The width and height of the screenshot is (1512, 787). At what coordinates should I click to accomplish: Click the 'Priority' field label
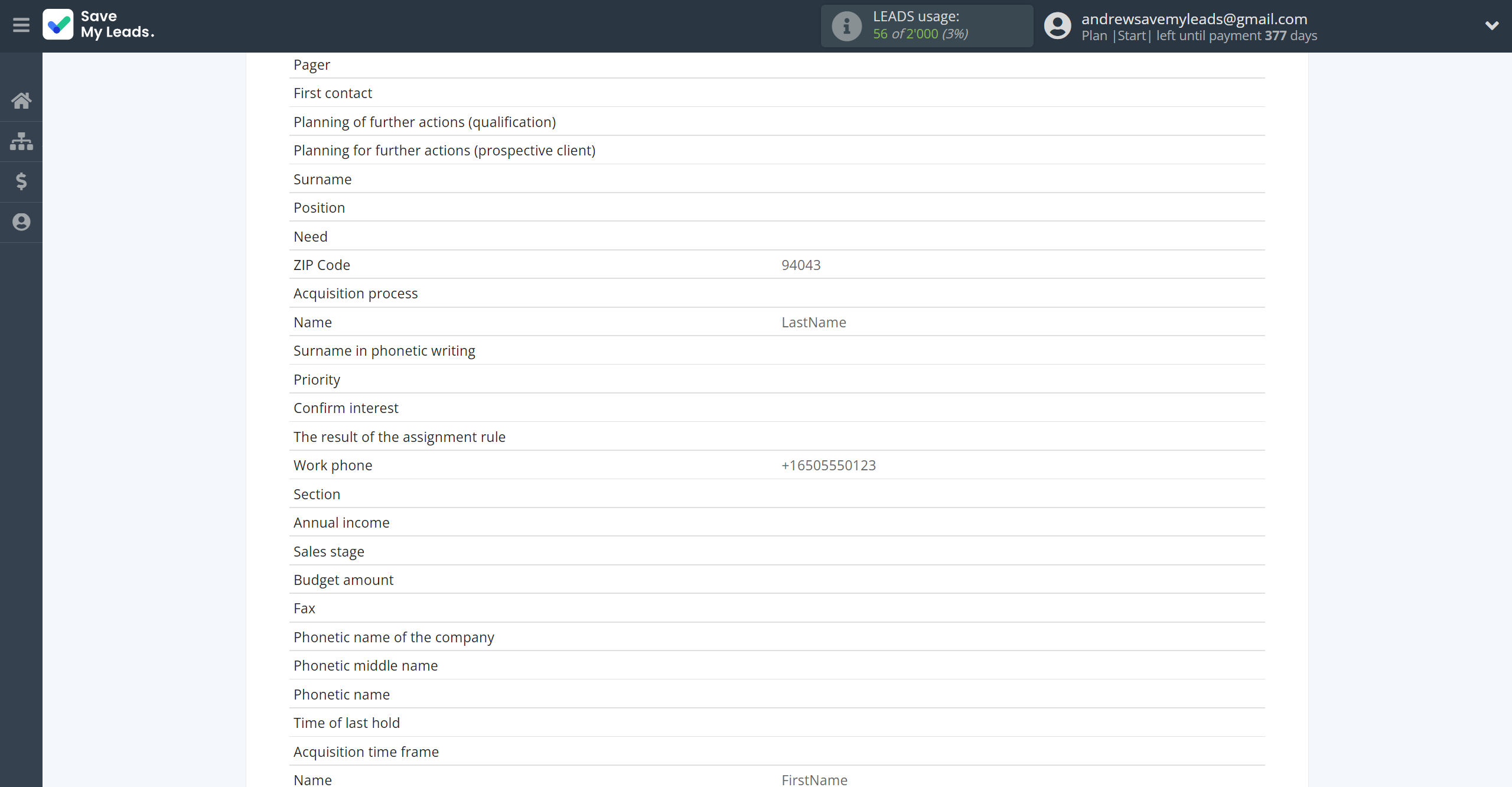tap(317, 379)
